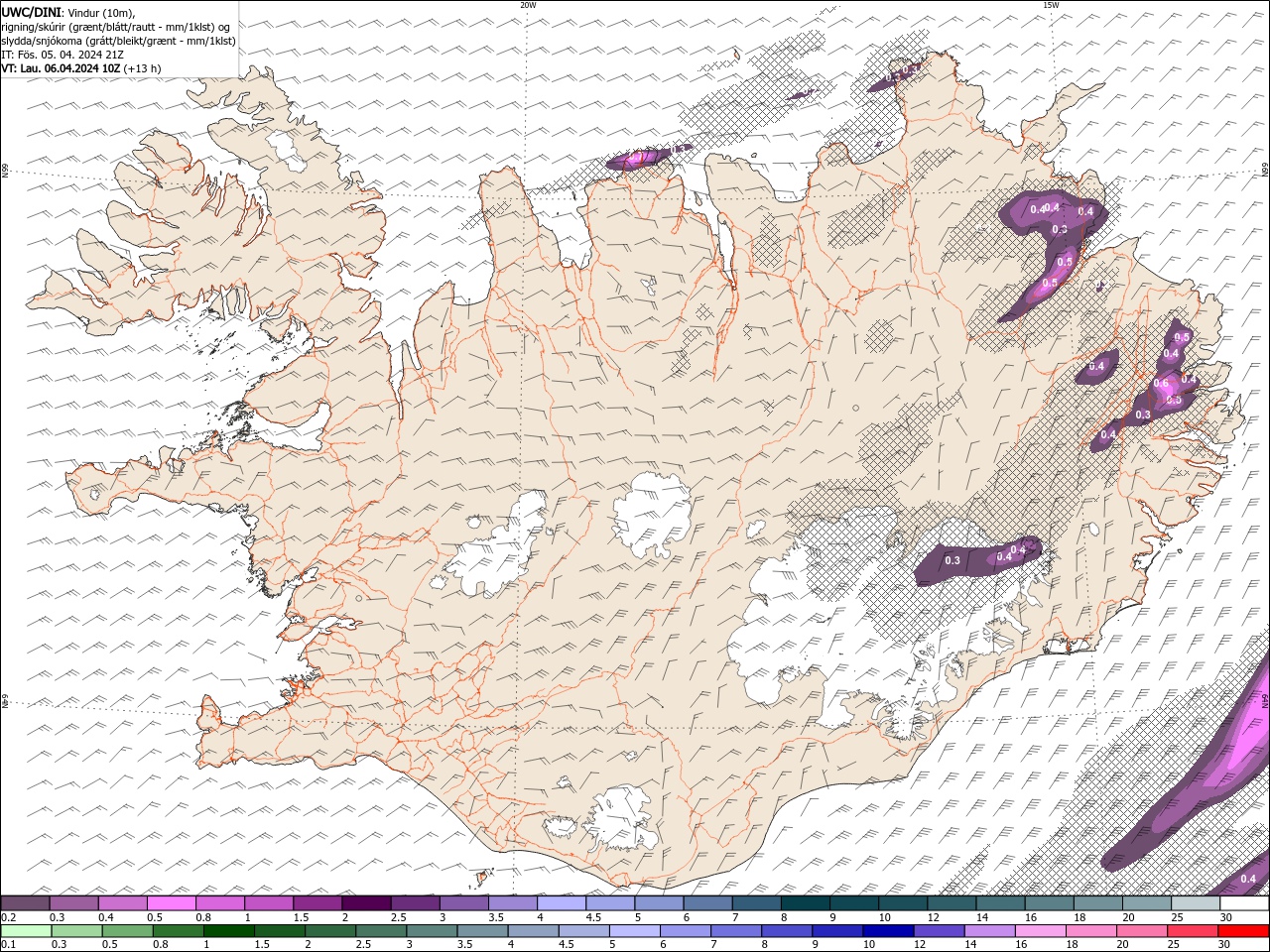The image size is (1270, 952).
Task: Click the 'IT: Fös. 05. 04. 2024 21Z' line
Action: [63, 55]
